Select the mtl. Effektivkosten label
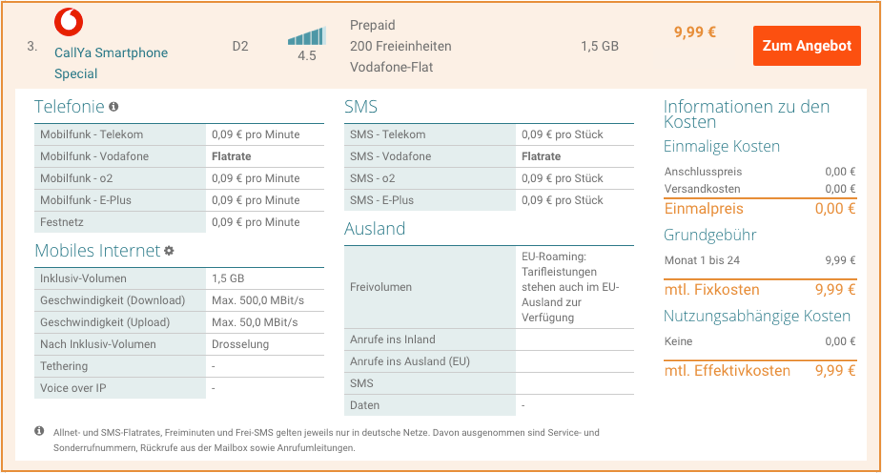Screen dimensions: 883x474 click(x=727, y=370)
